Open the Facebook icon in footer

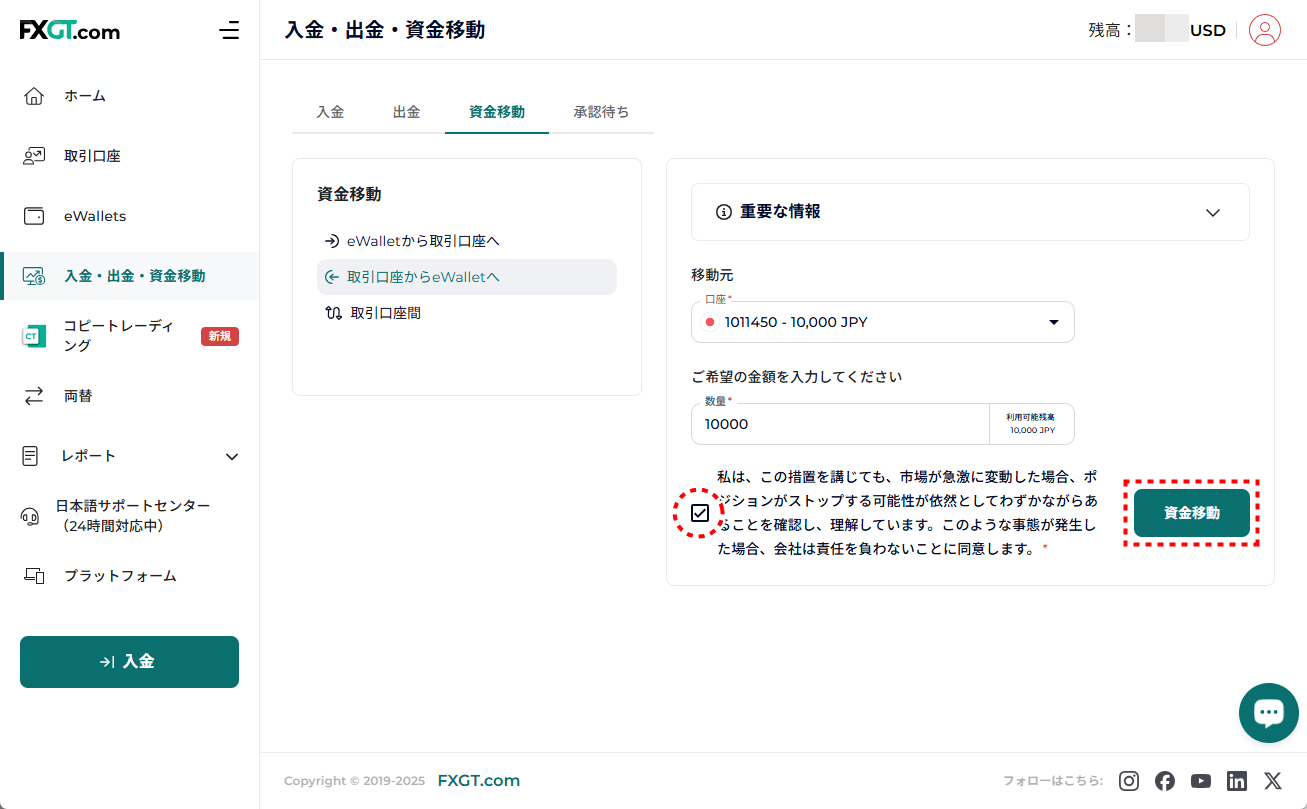point(1165,781)
